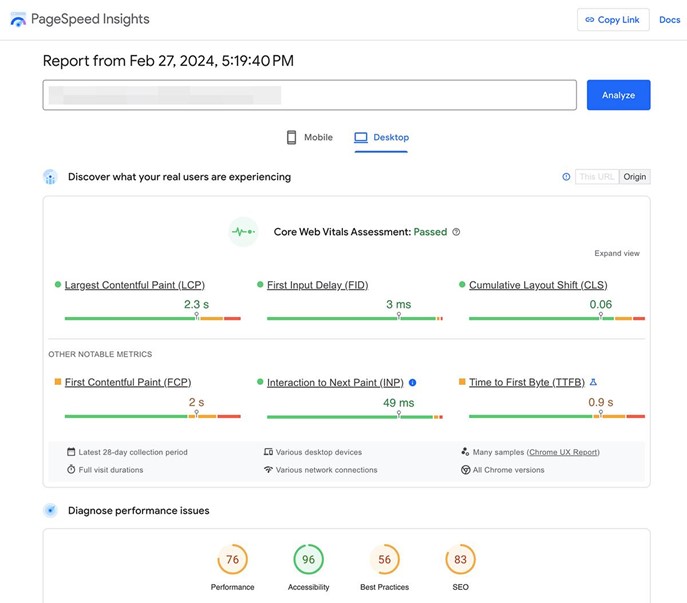Open Largest Contentful Paint (LCP) link
The height and width of the screenshot is (603, 687).
[x=135, y=285]
